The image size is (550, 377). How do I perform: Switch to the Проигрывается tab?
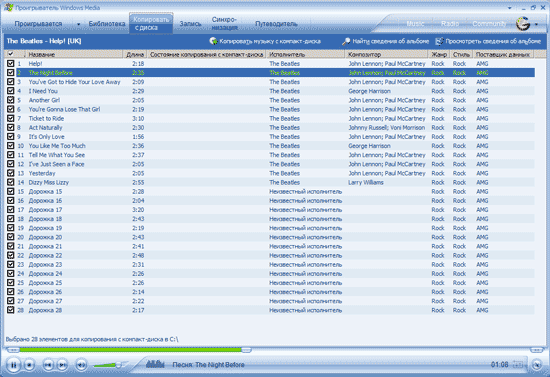[38, 24]
